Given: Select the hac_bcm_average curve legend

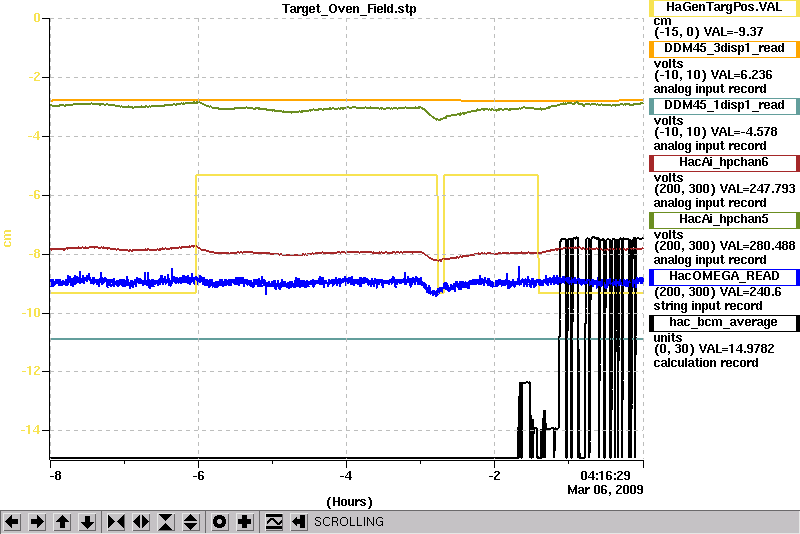Looking at the screenshot, I should (x=724, y=323).
